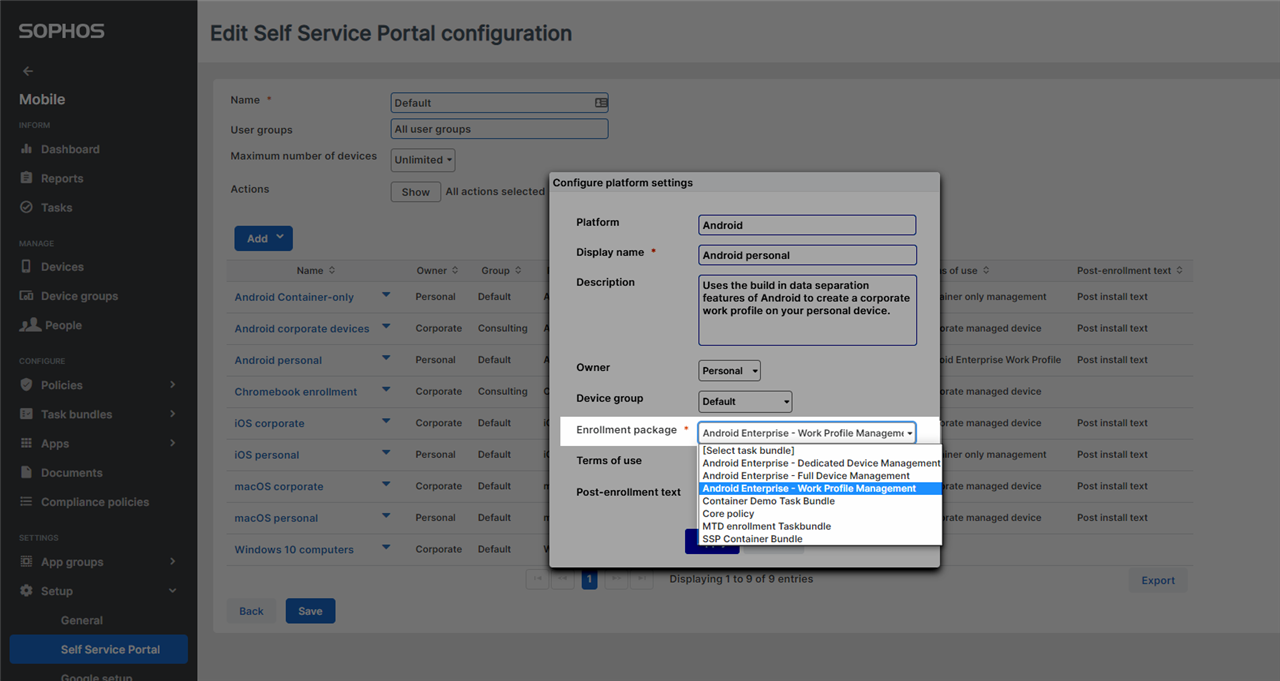Click the Enrollment package combo box
The image size is (1280, 681).
[807, 433]
